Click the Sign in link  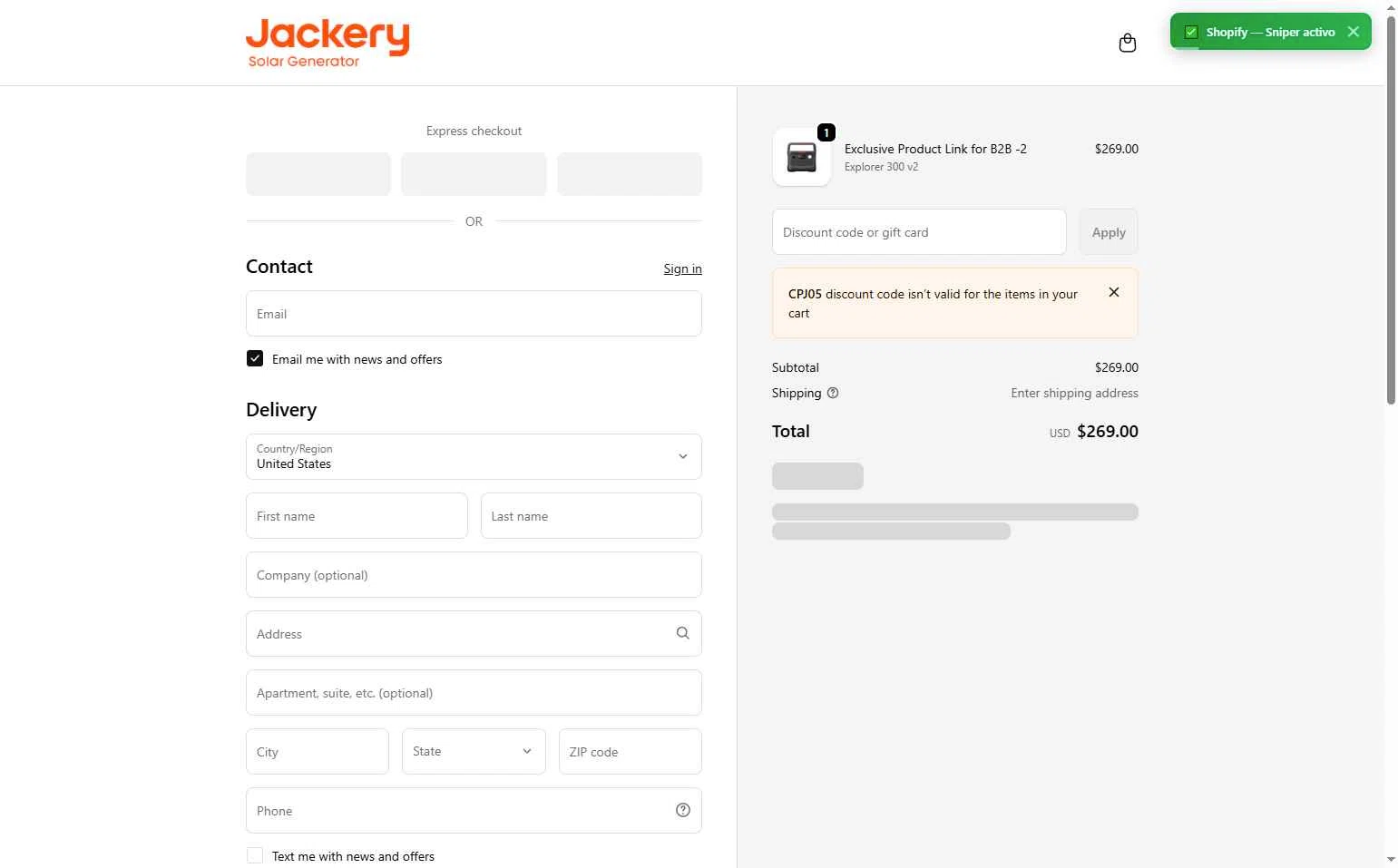682,268
